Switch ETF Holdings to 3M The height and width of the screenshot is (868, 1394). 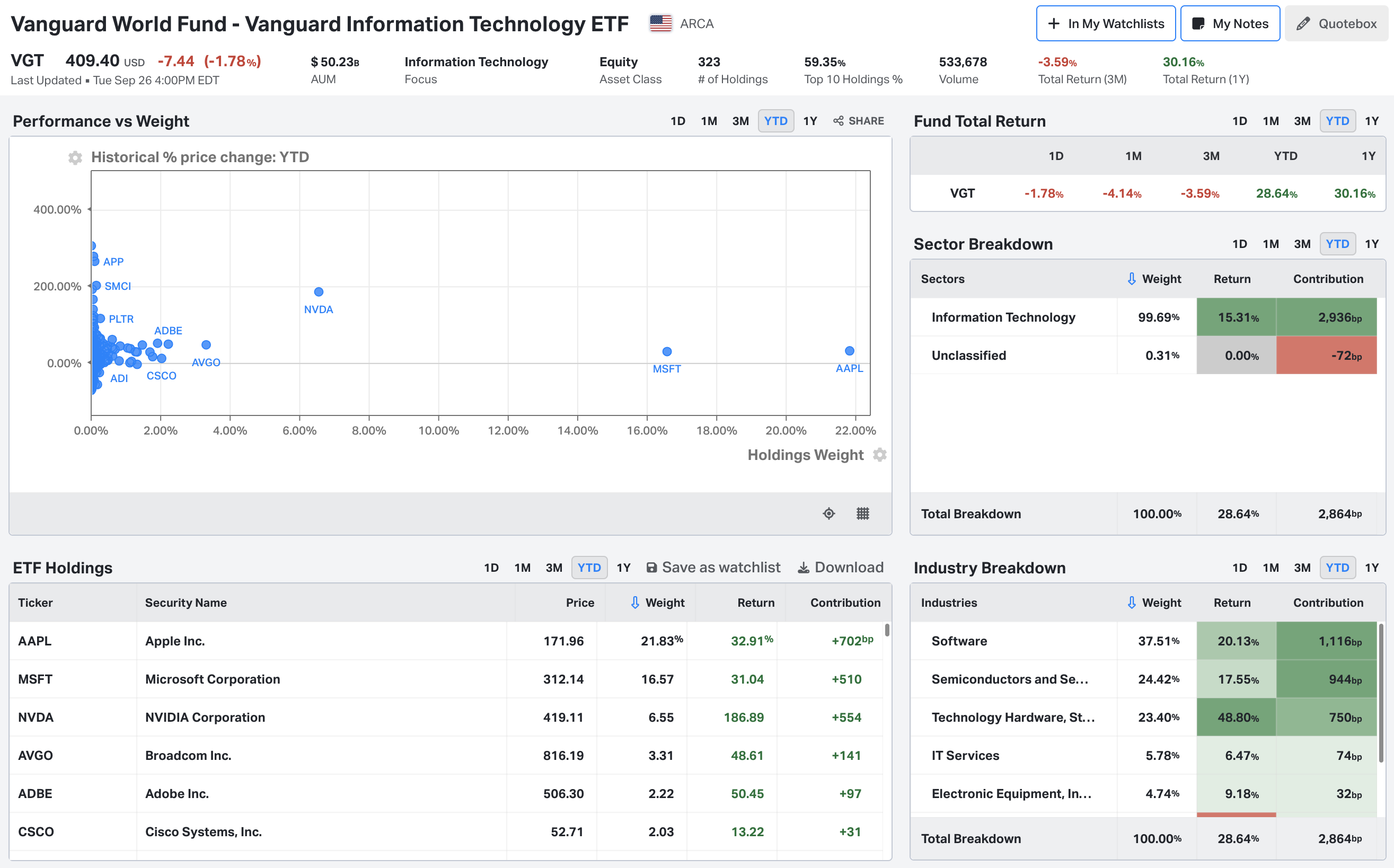tap(553, 568)
